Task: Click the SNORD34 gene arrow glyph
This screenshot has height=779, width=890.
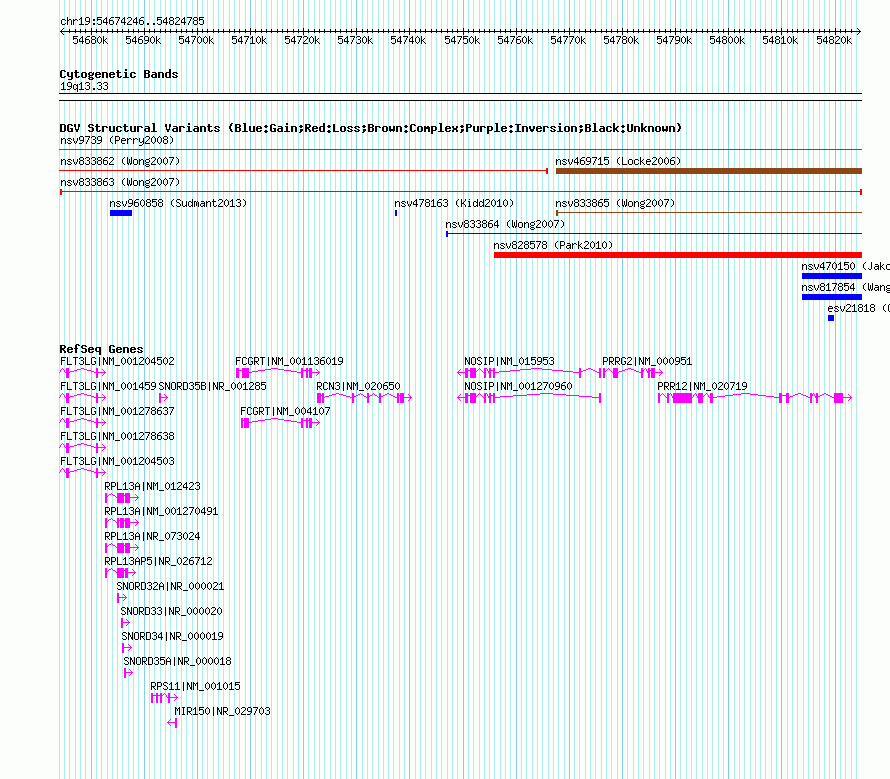Action: (x=127, y=648)
